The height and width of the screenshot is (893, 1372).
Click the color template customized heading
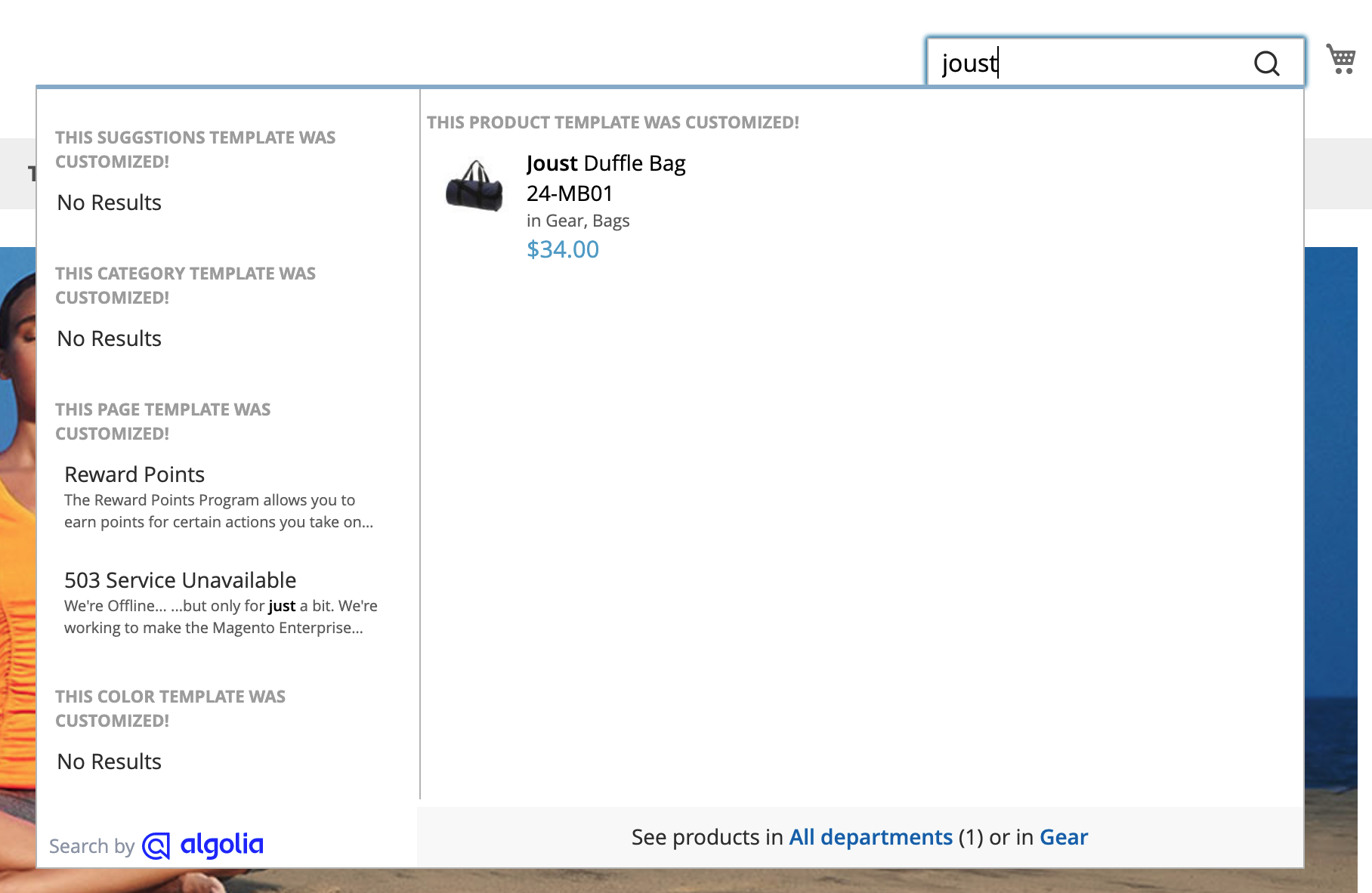170,709
